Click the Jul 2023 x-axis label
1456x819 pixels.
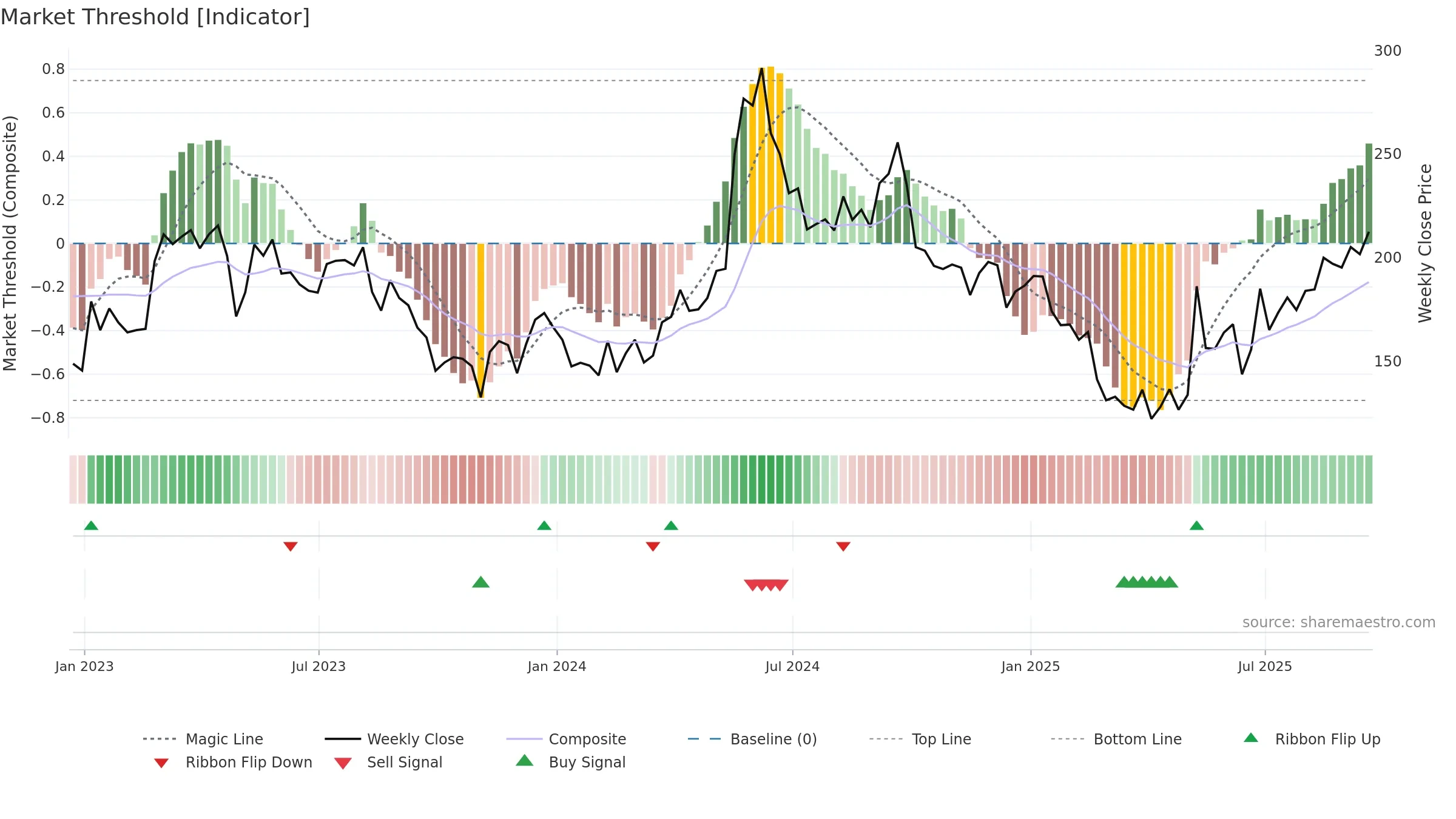point(318,667)
